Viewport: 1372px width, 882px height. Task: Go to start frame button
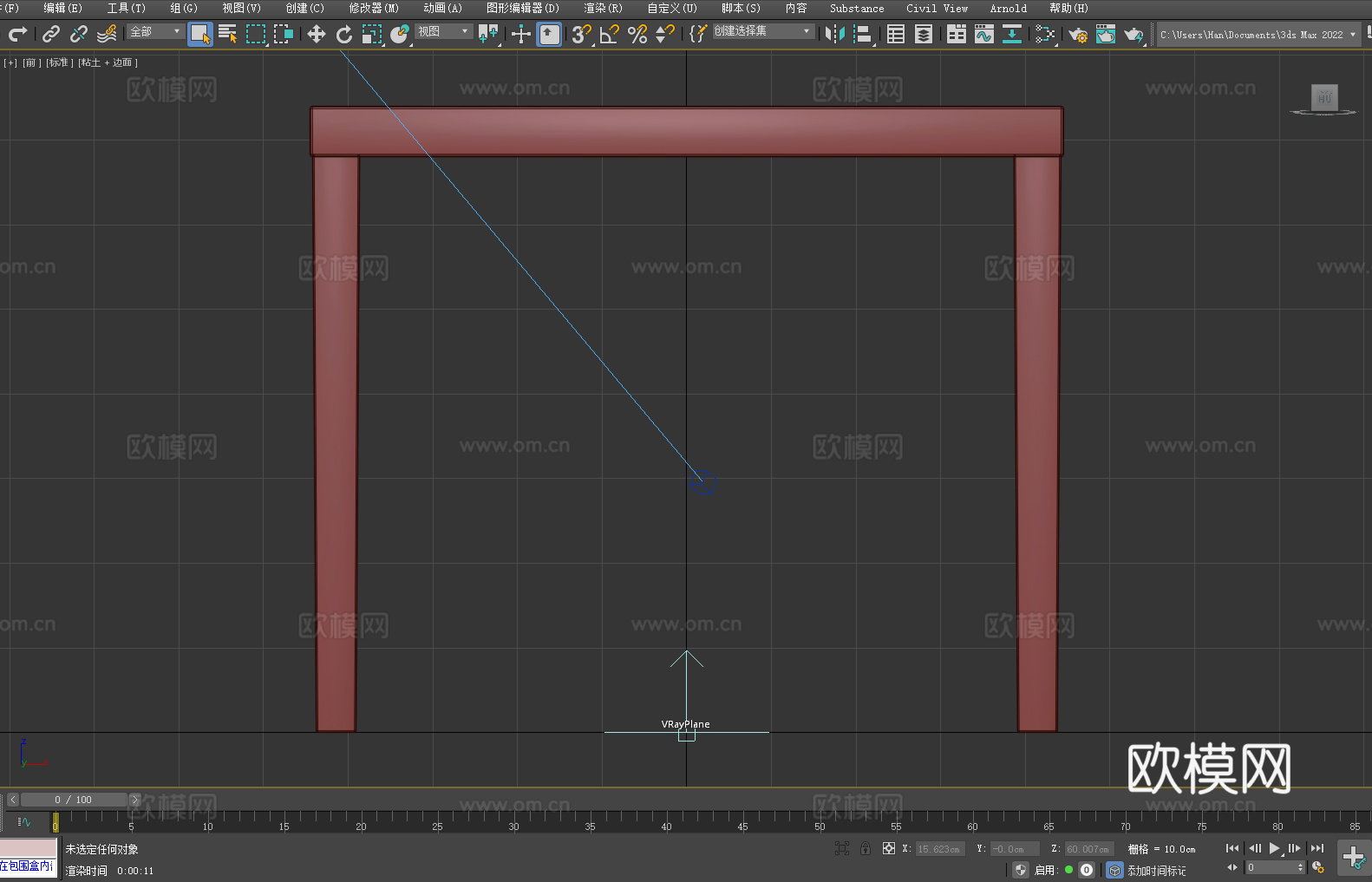(1232, 848)
